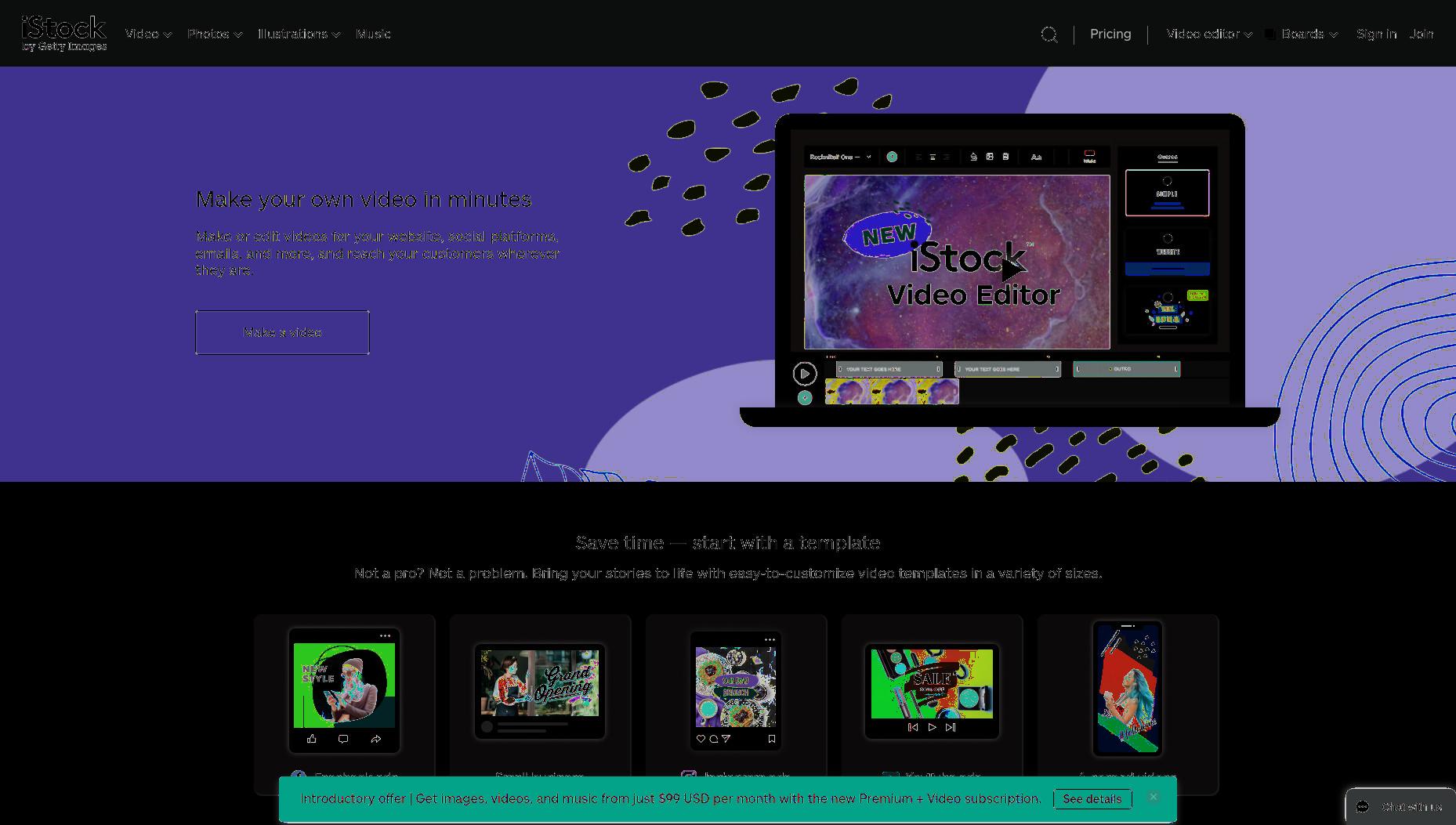Click skip-forward icon on YouTube template
1456x825 pixels.
[x=951, y=727]
